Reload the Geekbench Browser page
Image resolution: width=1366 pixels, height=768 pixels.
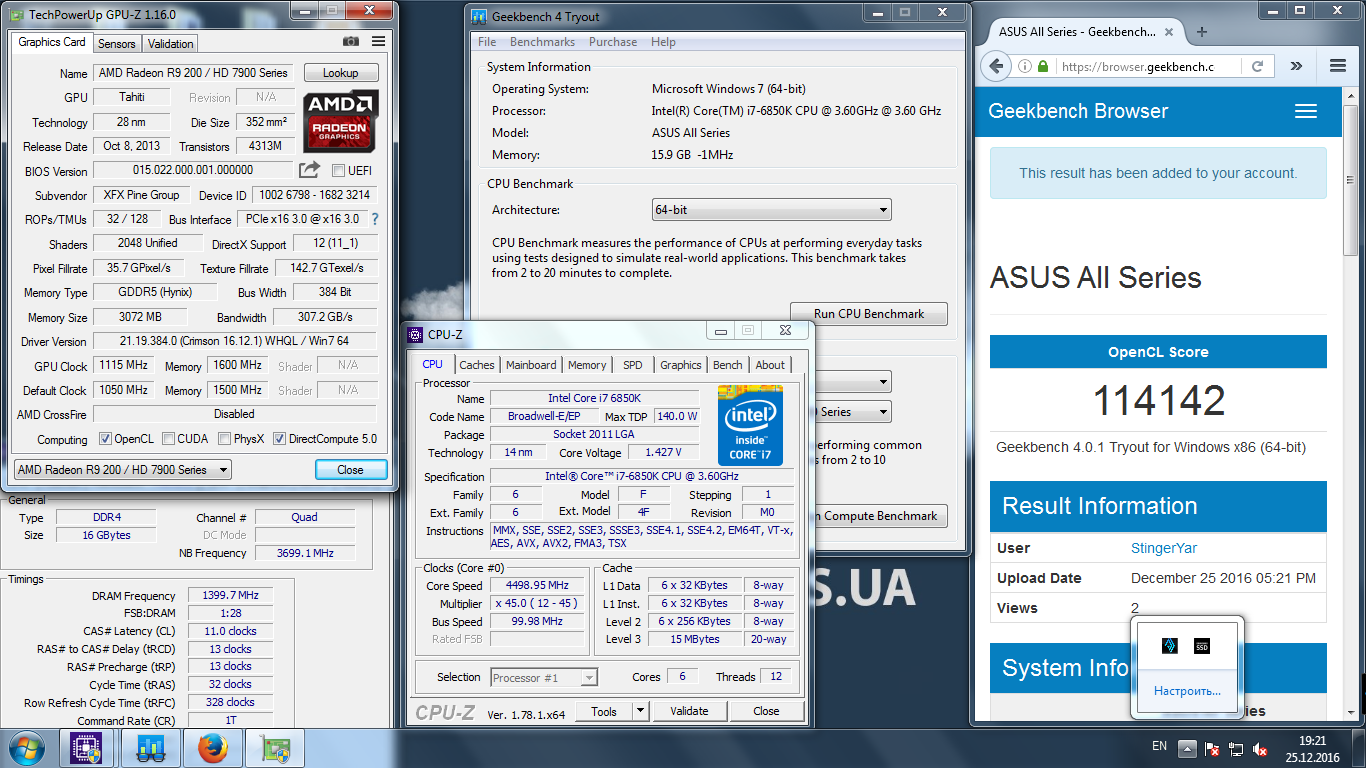pyautogui.click(x=1257, y=66)
